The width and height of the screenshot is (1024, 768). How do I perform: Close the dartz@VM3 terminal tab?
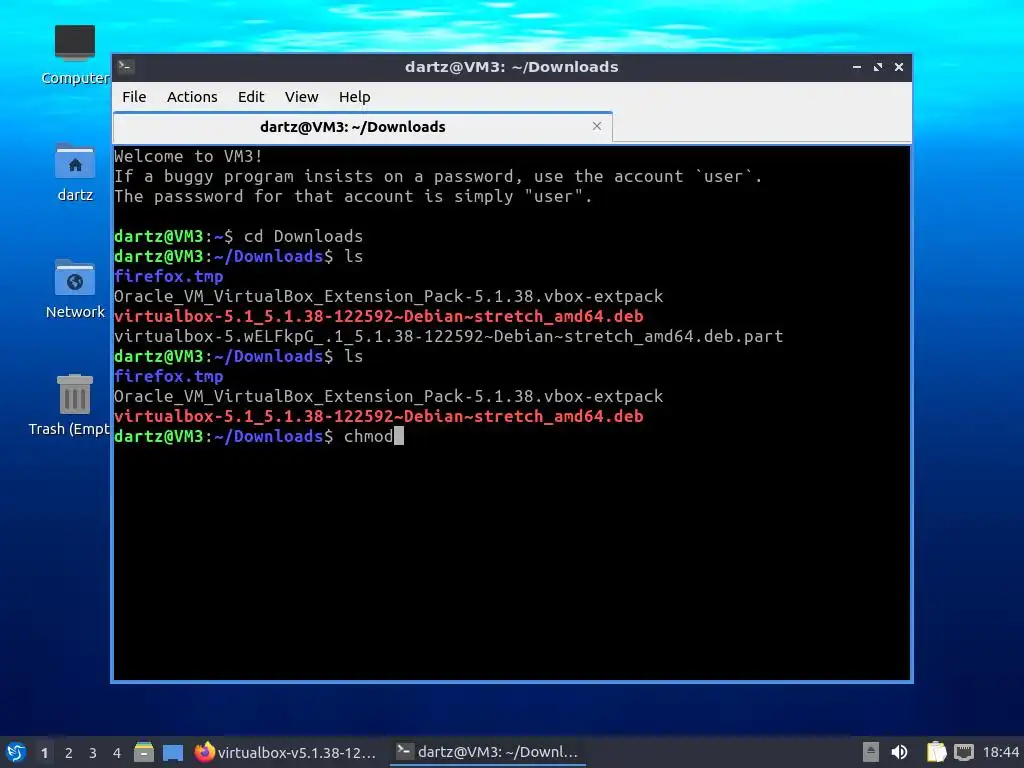click(x=596, y=126)
